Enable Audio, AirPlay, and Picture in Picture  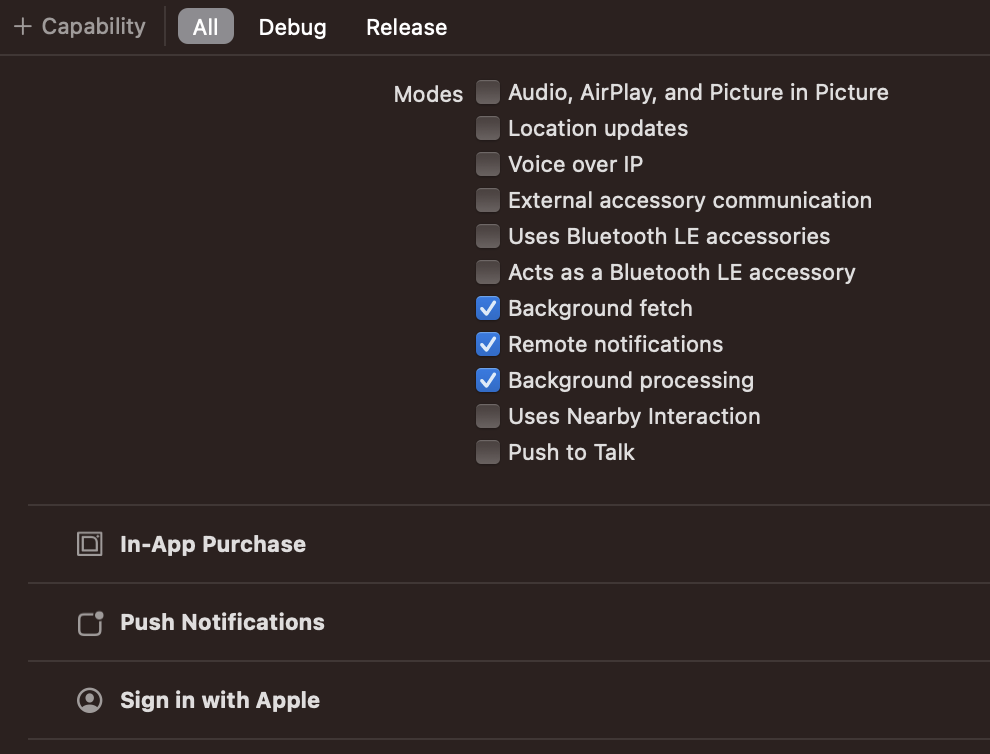point(488,92)
